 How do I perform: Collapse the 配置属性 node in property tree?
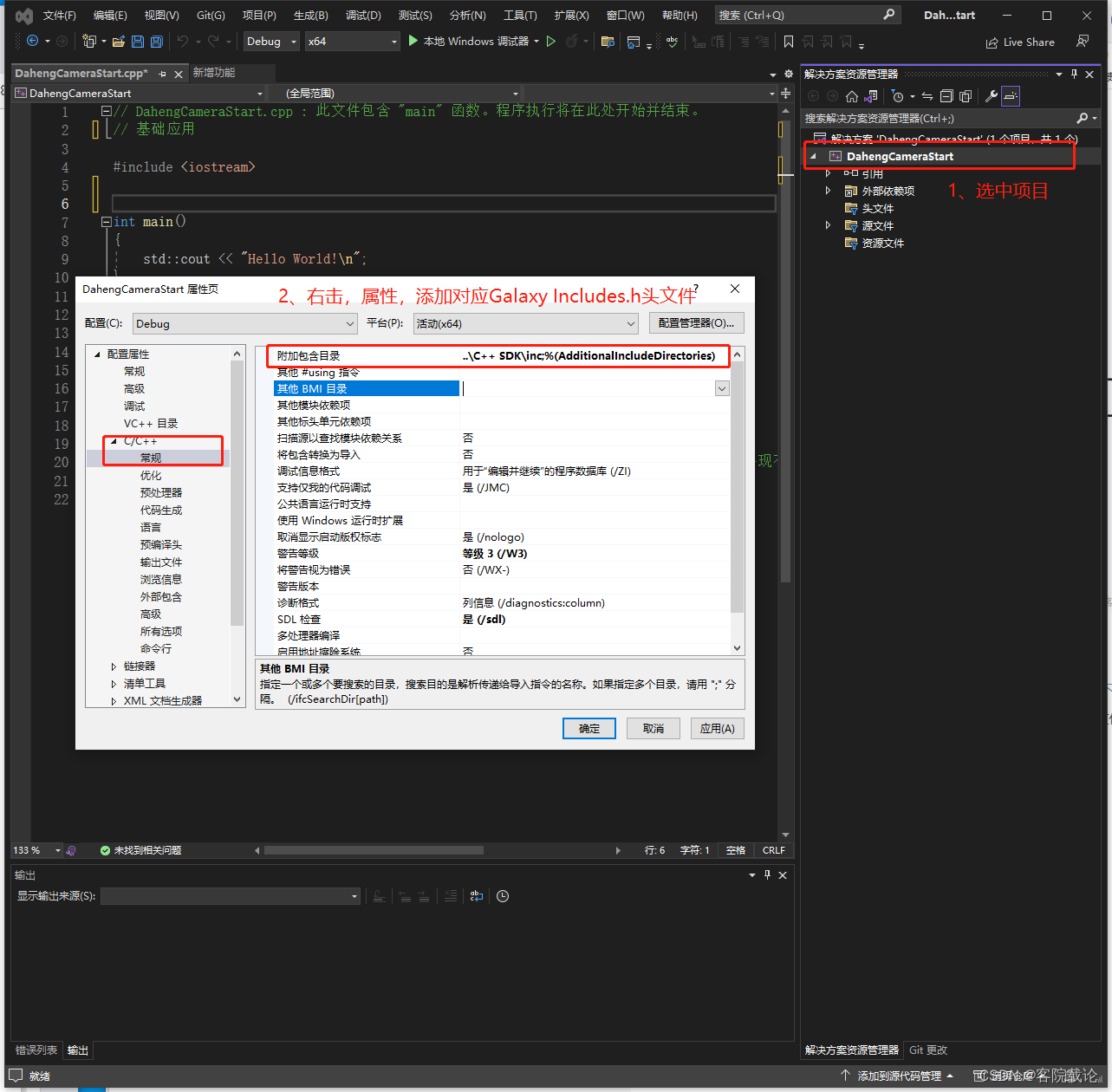tap(97, 354)
